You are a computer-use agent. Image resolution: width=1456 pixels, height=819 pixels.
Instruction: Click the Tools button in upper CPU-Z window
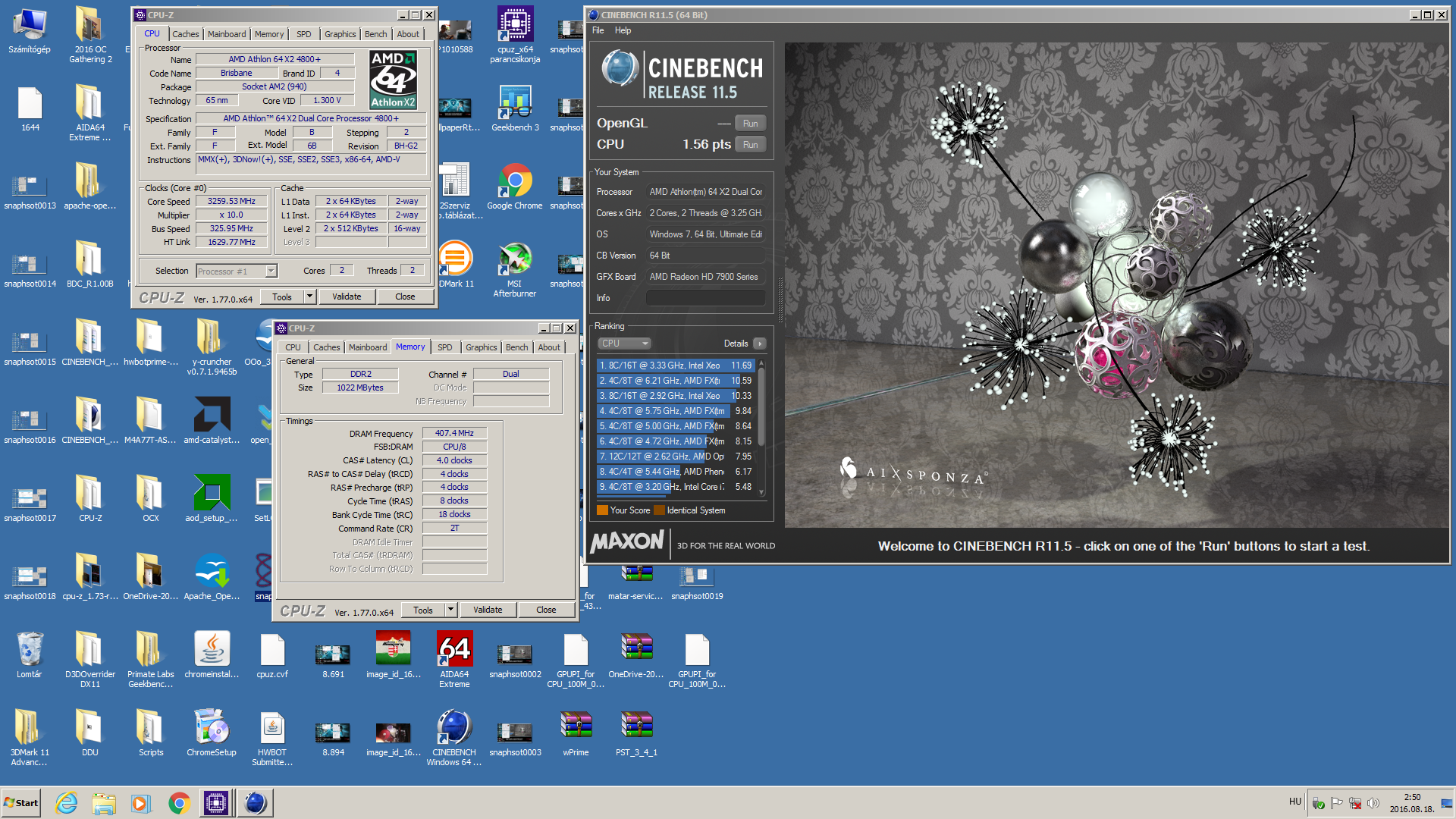282,297
